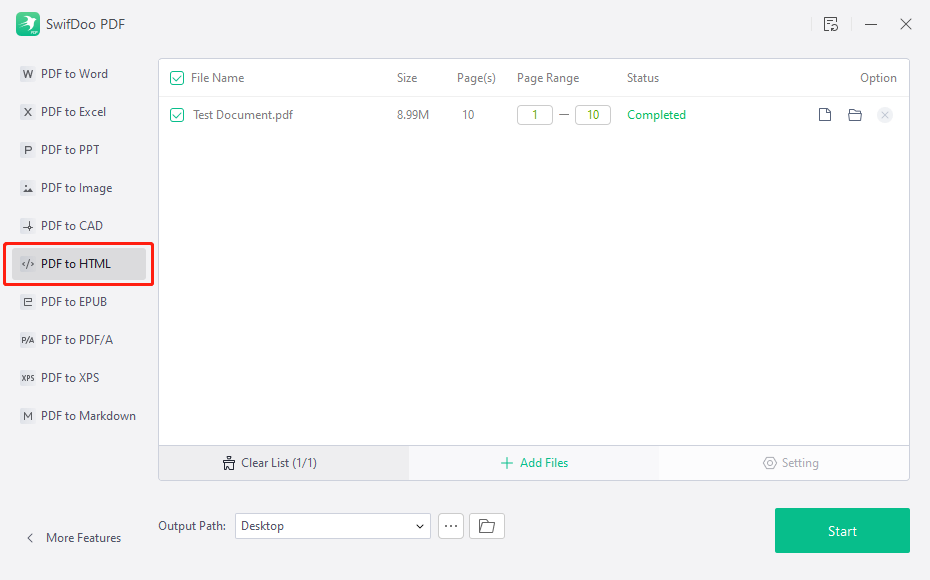Click the Page Range column header

tap(547, 78)
